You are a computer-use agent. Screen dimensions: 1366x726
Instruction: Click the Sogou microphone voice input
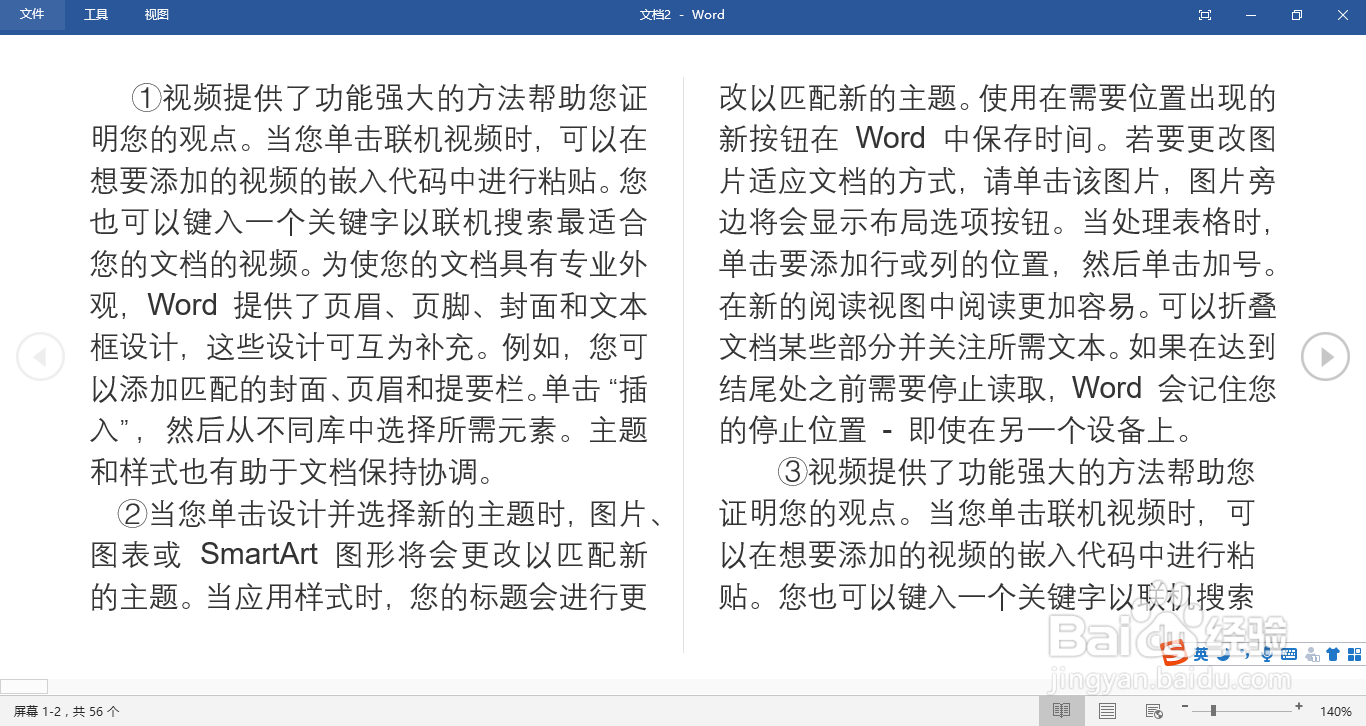1267,654
